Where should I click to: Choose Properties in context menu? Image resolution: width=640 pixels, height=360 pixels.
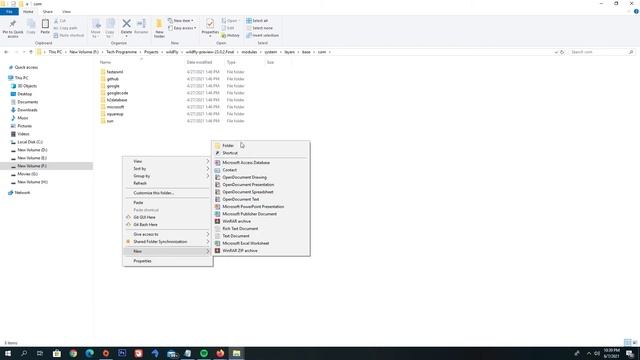point(167,261)
